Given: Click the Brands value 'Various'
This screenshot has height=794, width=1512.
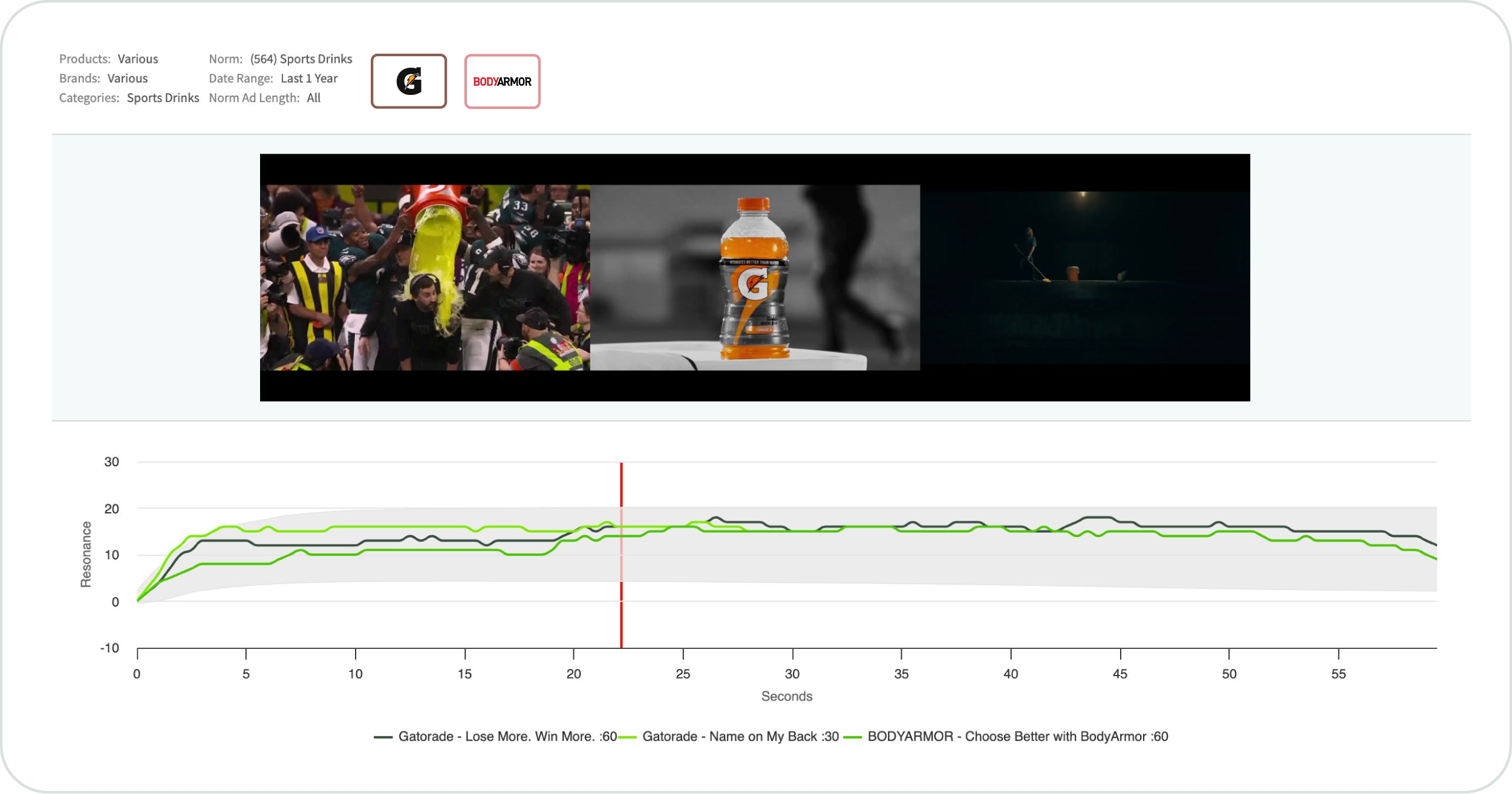Looking at the screenshot, I should pyautogui.click(x=128, y=78).
